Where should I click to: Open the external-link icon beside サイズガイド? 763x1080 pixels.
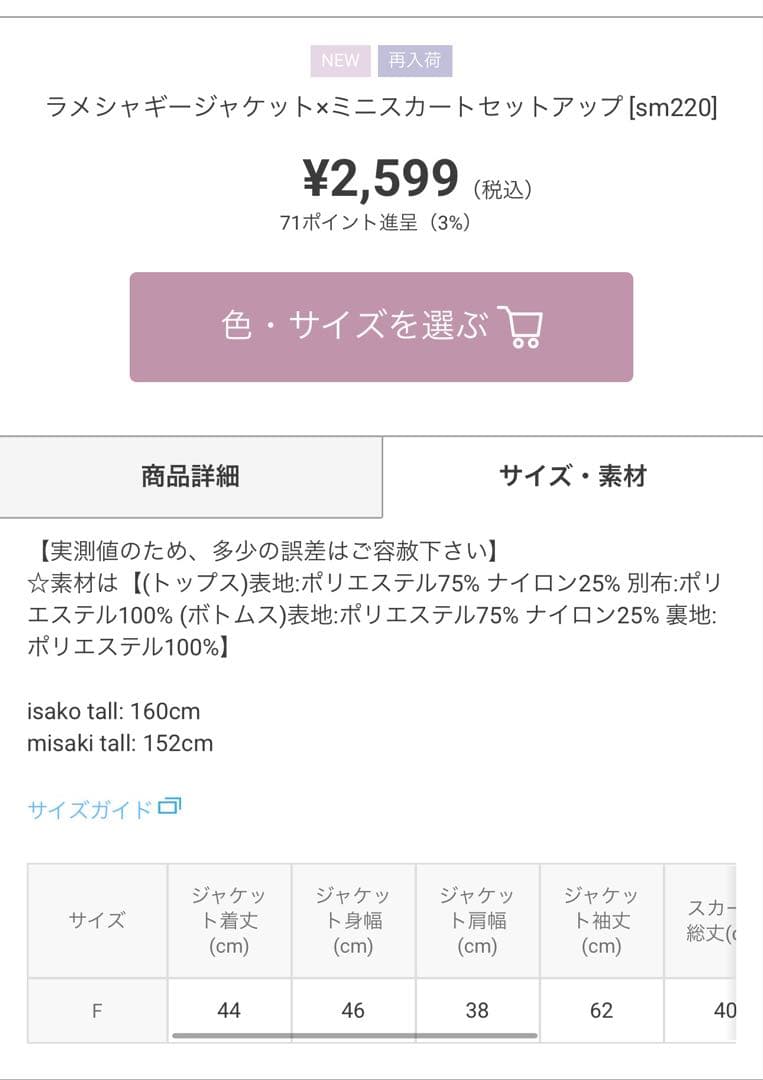click(169, 806)
